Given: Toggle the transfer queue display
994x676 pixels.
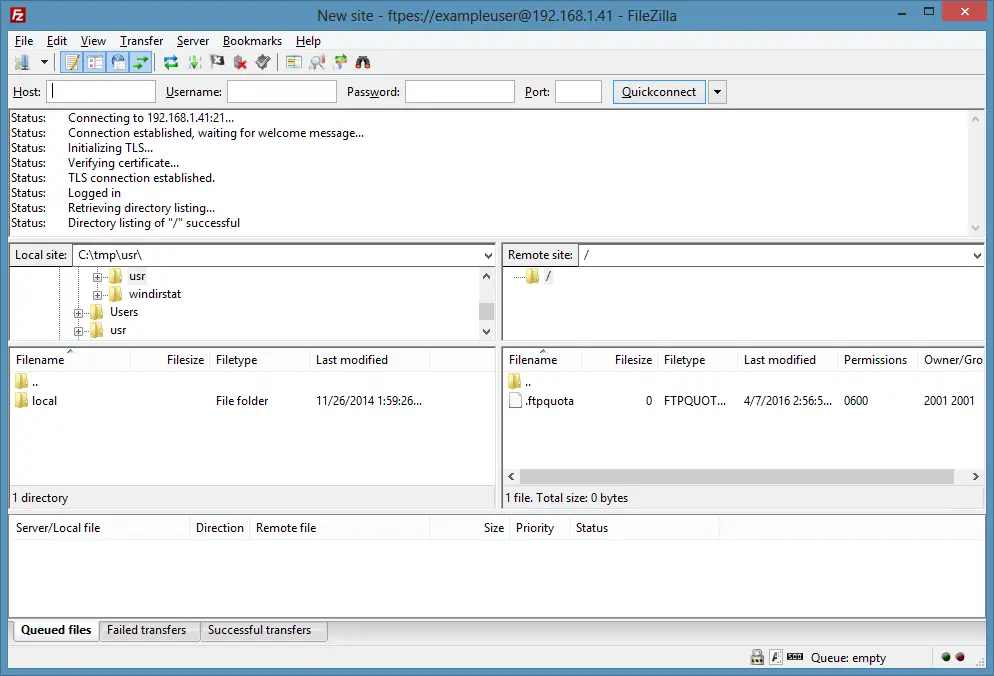Looking at the screenshot, I should pyautogui.click(x=141, y=62).
